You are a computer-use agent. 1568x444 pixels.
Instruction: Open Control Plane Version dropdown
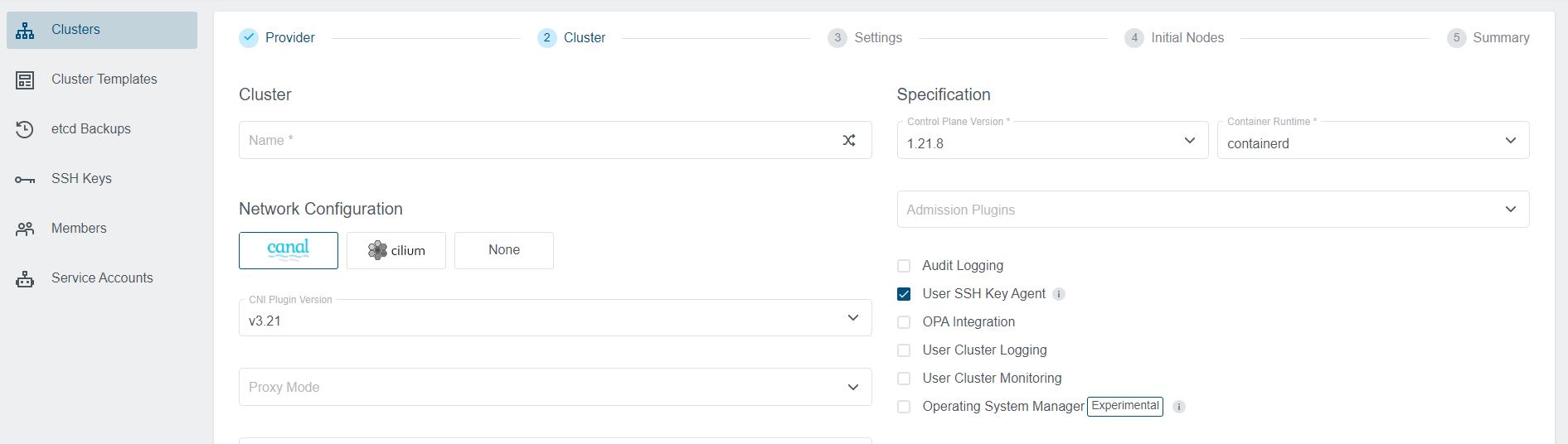1052,140
